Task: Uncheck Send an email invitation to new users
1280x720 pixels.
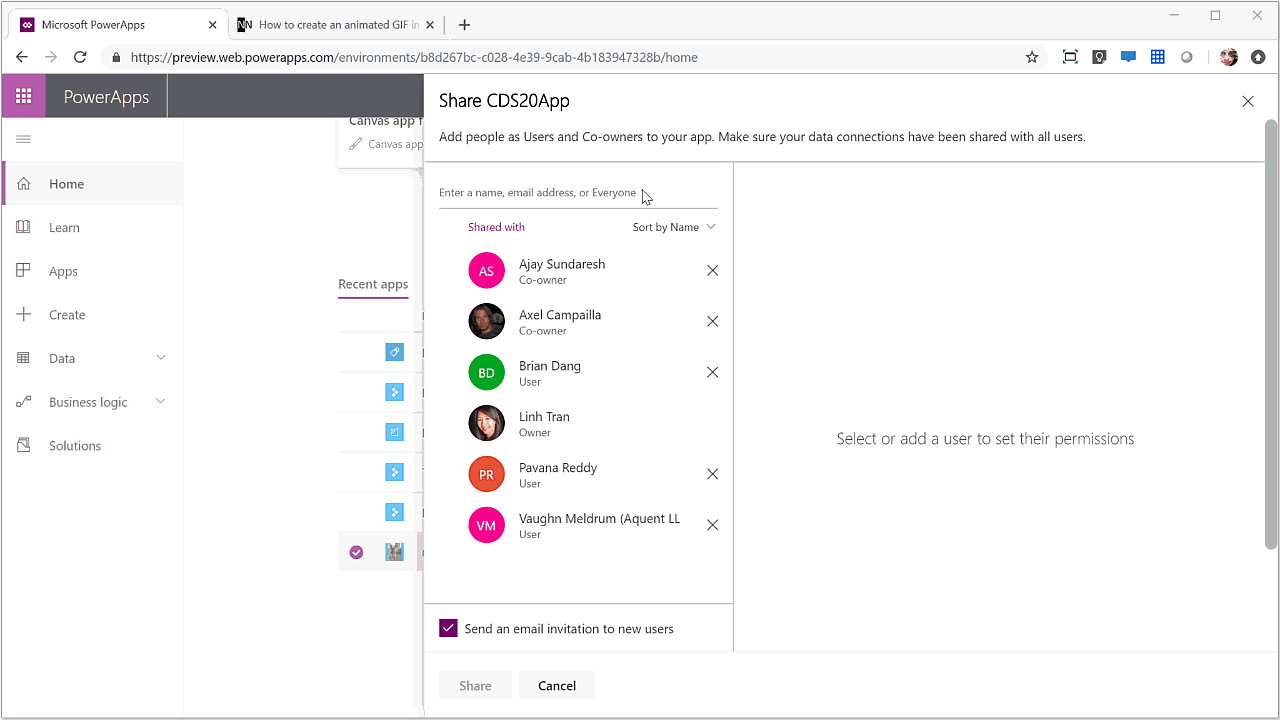Action: coord(448,628)
